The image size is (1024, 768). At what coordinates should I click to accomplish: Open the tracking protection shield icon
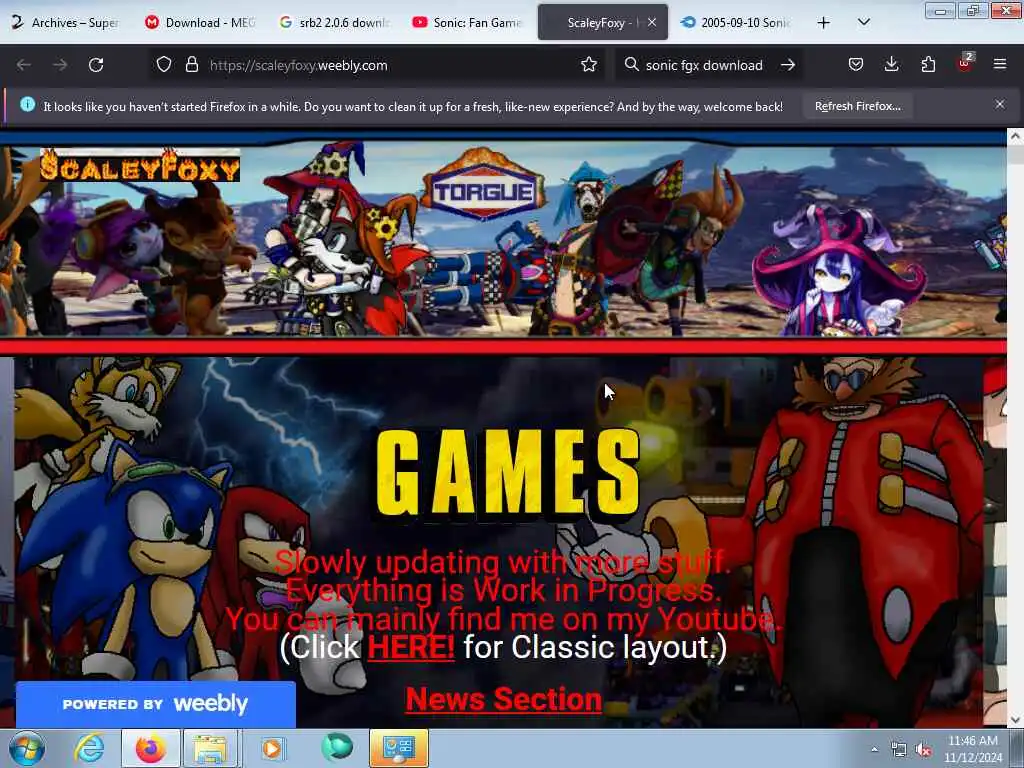click(x=164, y=65)
